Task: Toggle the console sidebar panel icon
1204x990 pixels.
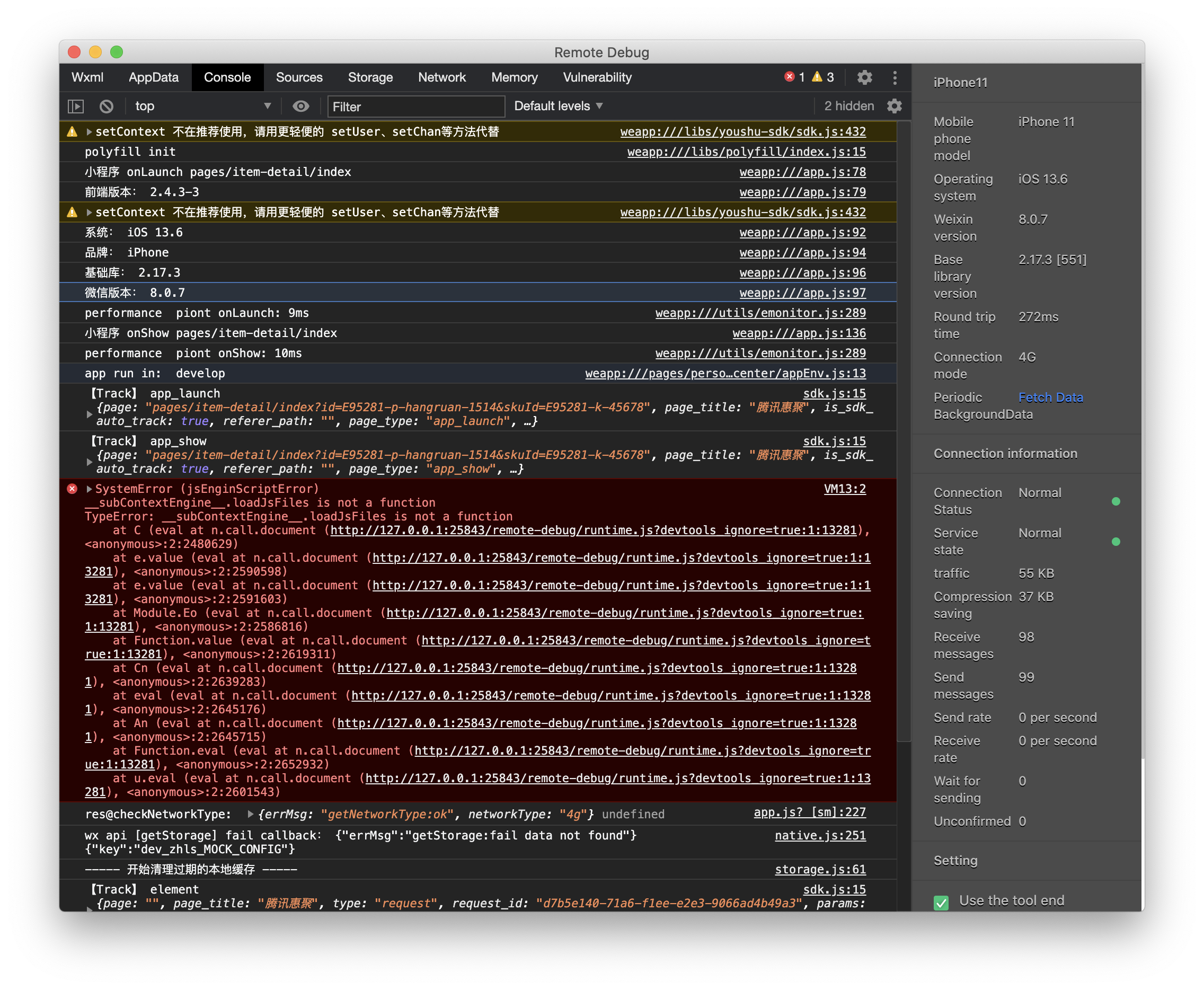Action: pyautogui.click(x=76, y=106)
